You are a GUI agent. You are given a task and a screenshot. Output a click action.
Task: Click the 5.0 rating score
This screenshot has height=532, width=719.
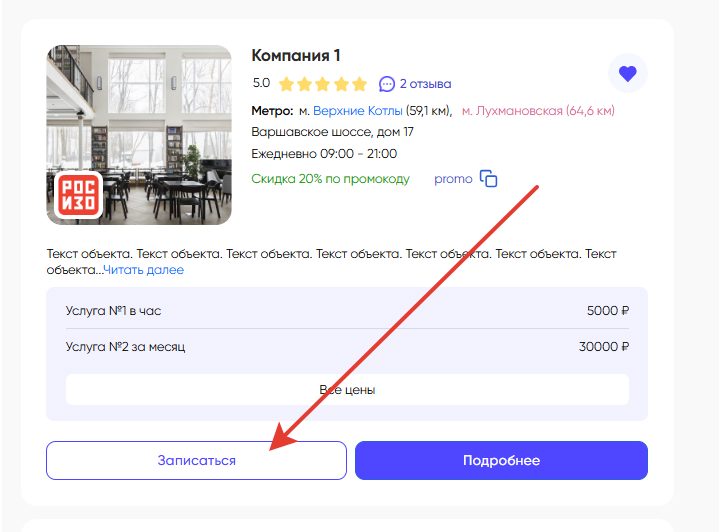[261, 84]
